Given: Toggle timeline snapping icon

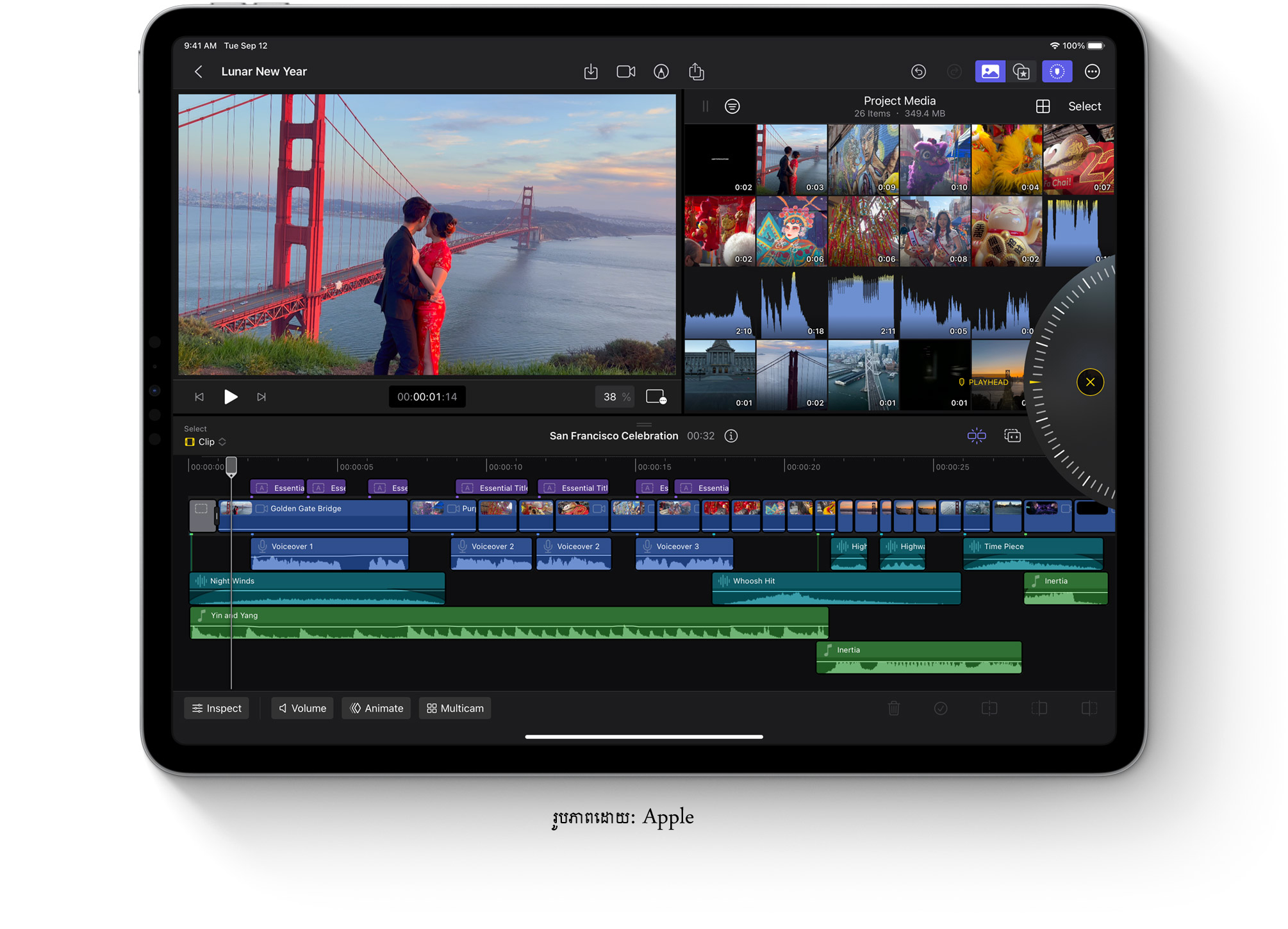Looking at the screenshot, I should pyautogui.click(x=977, y=436).
